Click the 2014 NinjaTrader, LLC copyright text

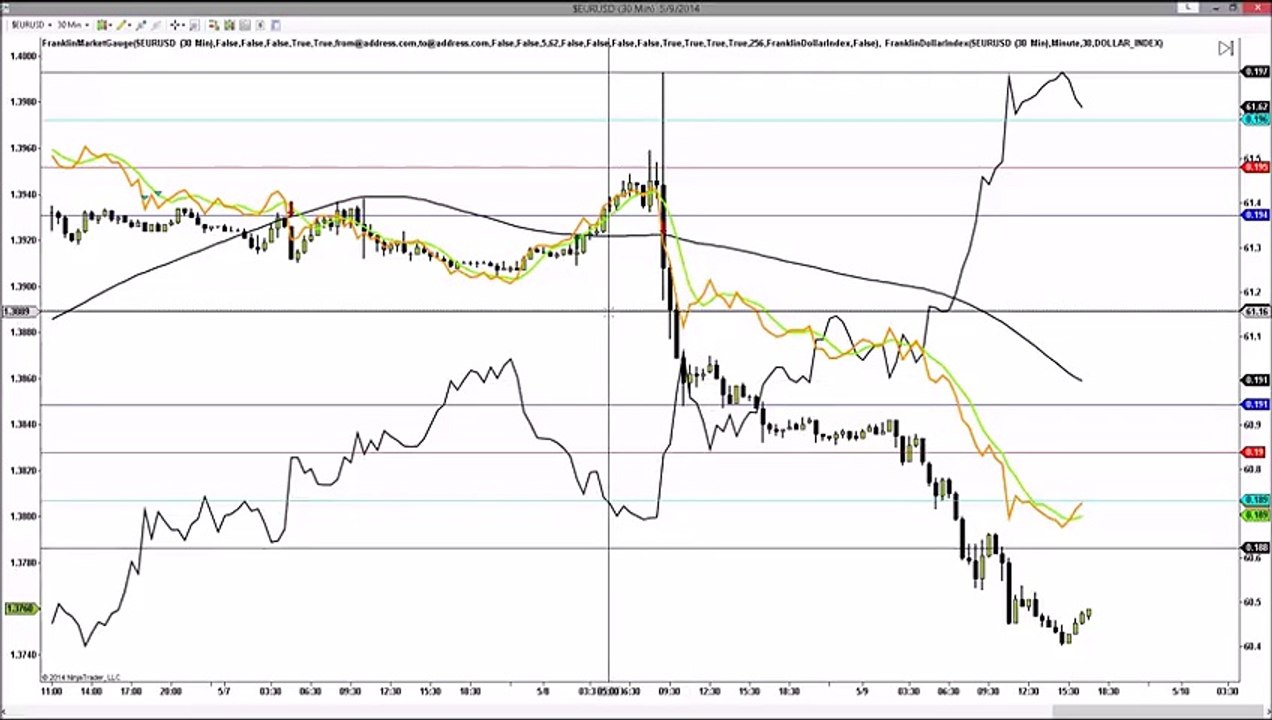point(81,677)
